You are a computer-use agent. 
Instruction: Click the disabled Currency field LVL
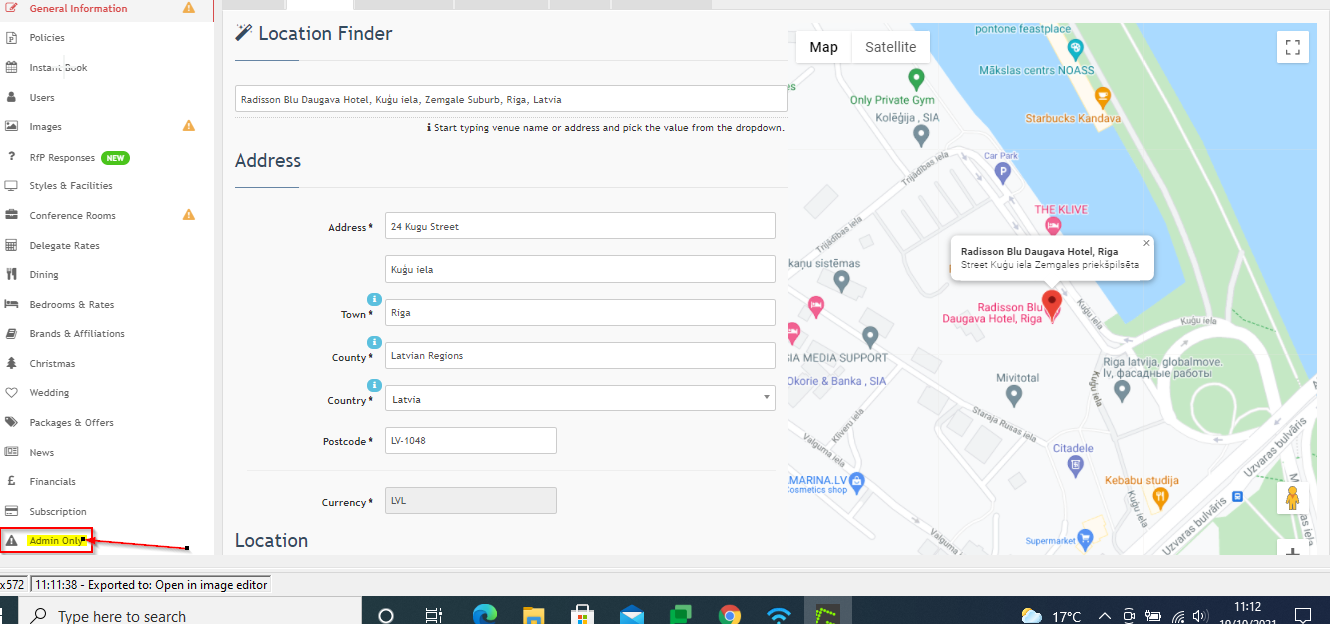coord(471,500)
